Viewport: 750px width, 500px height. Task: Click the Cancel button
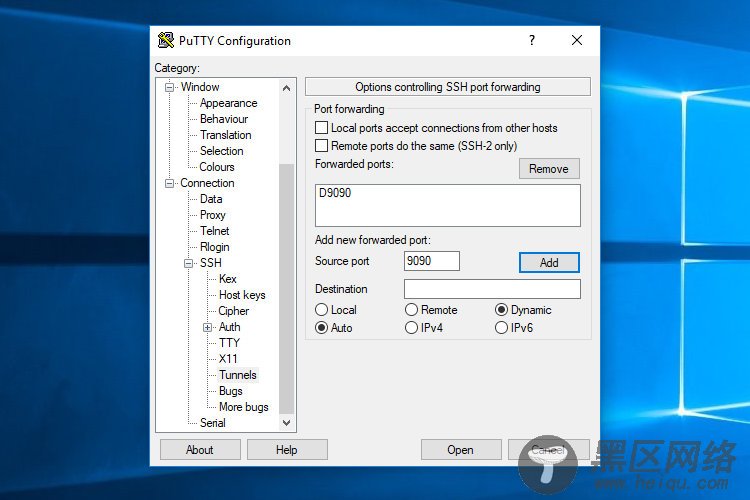tap(549, 450)
